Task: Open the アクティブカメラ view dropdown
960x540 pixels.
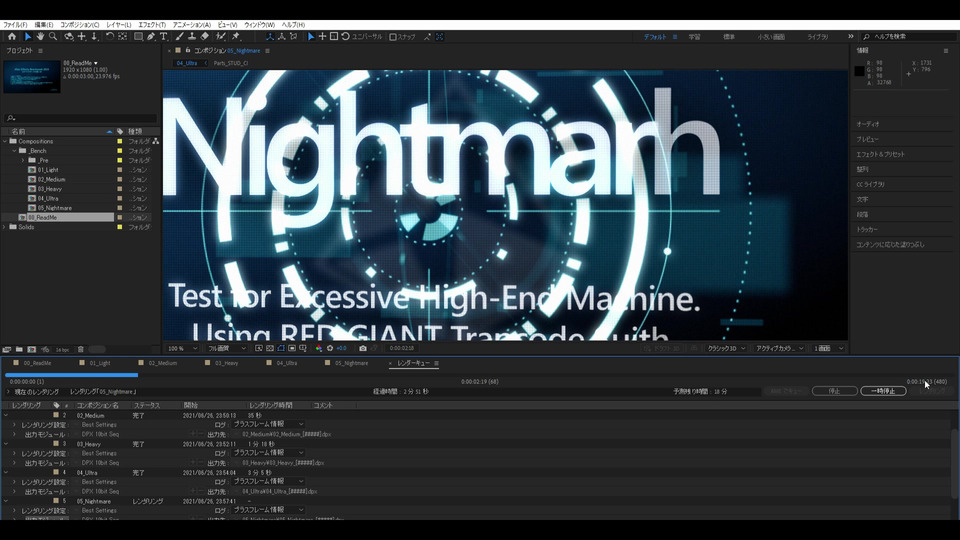Action: pyautogui.click(x=779, y=348)
